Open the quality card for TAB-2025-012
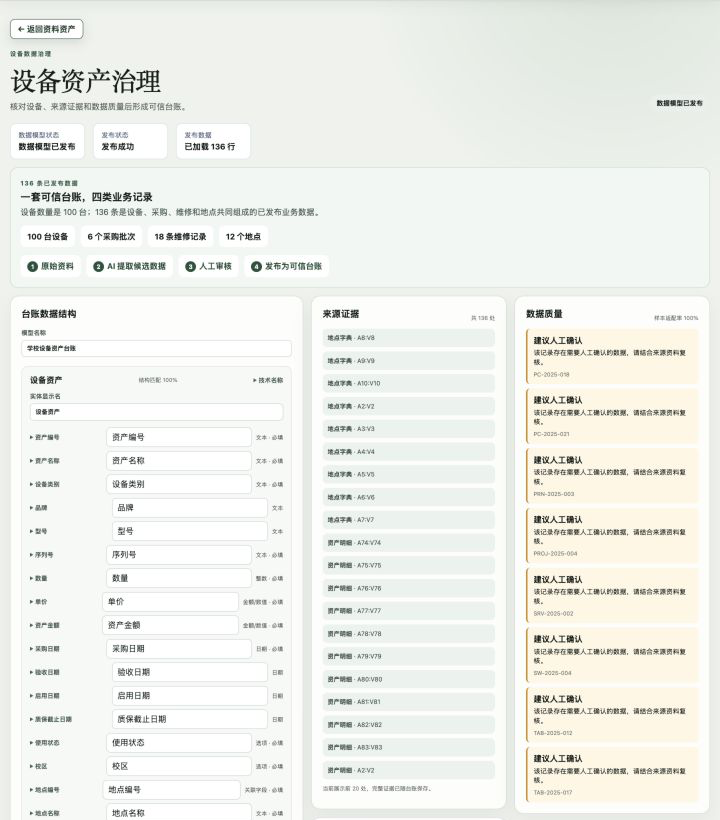Image resolution: width=720 pixels, height=820 pixels. point(612,715)
